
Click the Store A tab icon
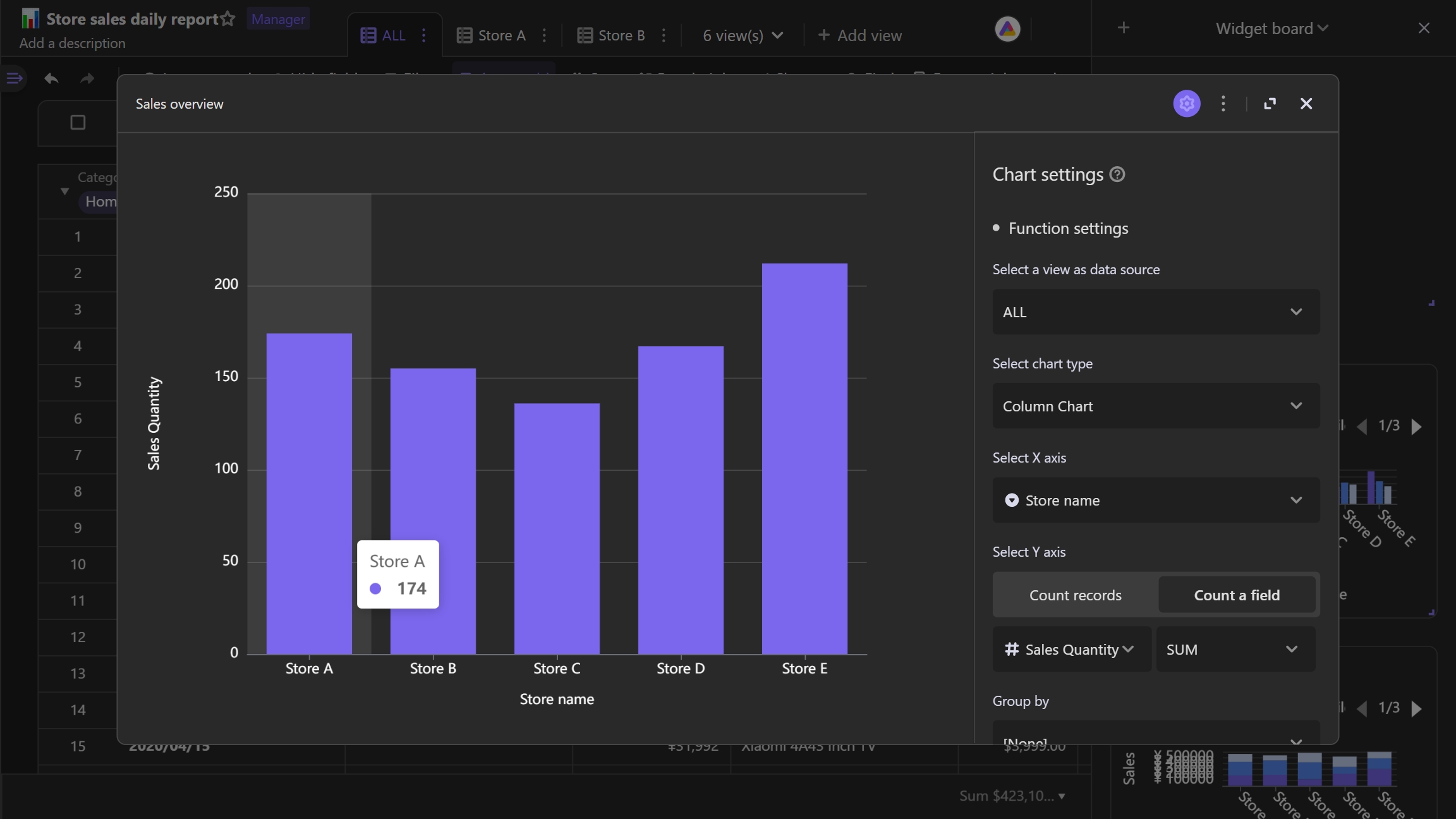click(464, 35)
